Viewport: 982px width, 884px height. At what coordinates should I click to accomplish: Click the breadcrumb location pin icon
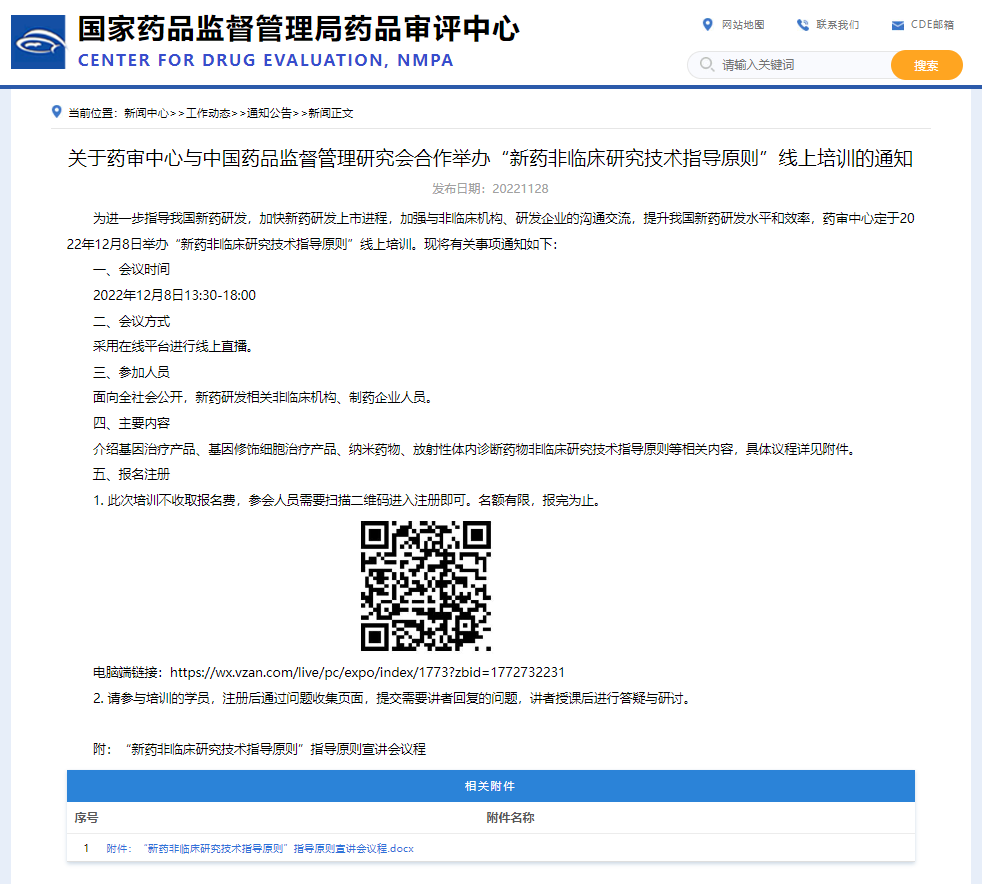(x=56, y=112)
